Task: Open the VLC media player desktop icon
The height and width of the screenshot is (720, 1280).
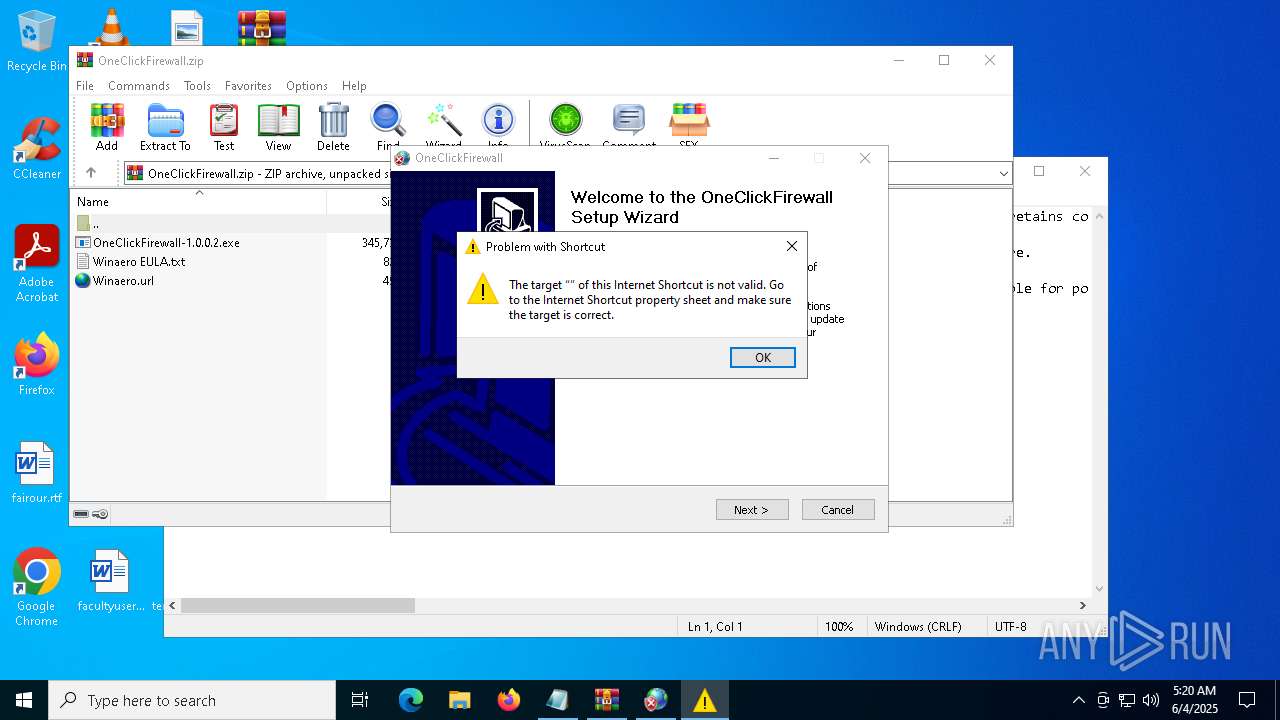Action: 110,27
